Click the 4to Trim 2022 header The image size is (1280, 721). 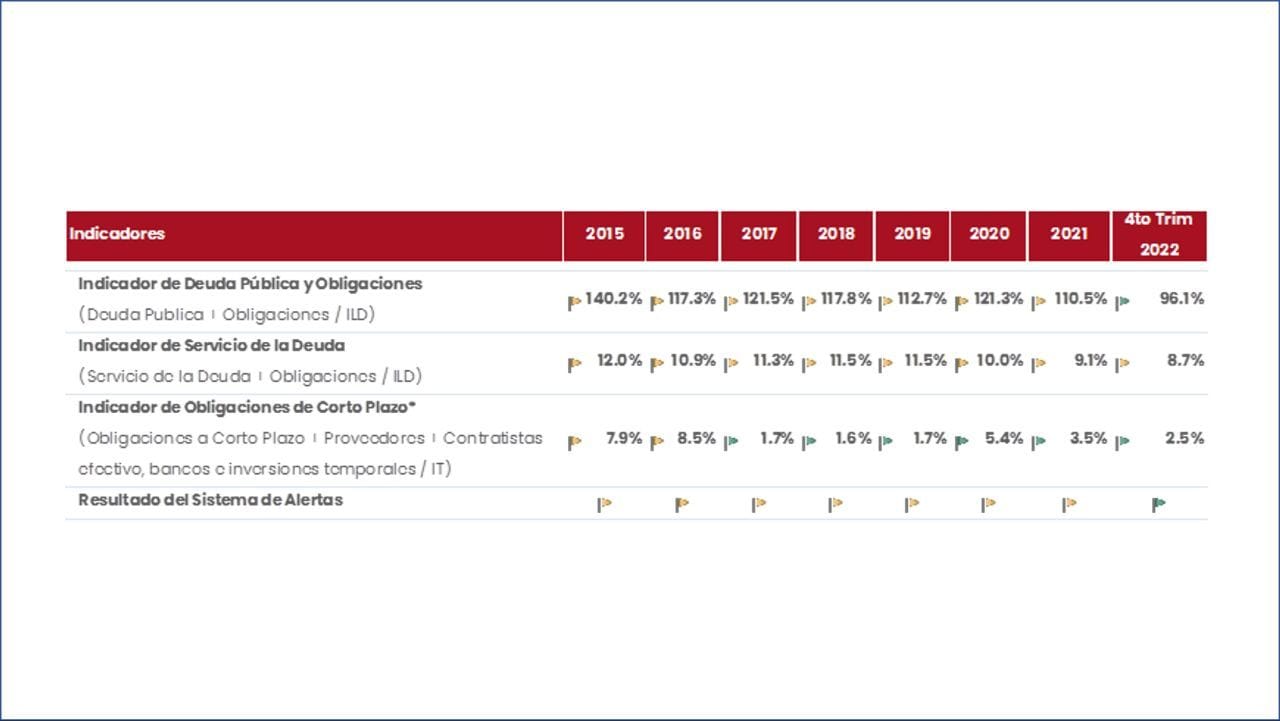coord(1158,235)
